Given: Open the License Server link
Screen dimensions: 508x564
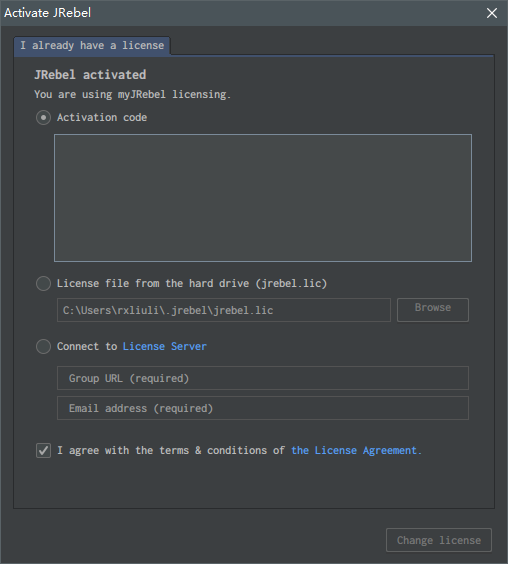Looking at the screenshot, I should point(165,346).
